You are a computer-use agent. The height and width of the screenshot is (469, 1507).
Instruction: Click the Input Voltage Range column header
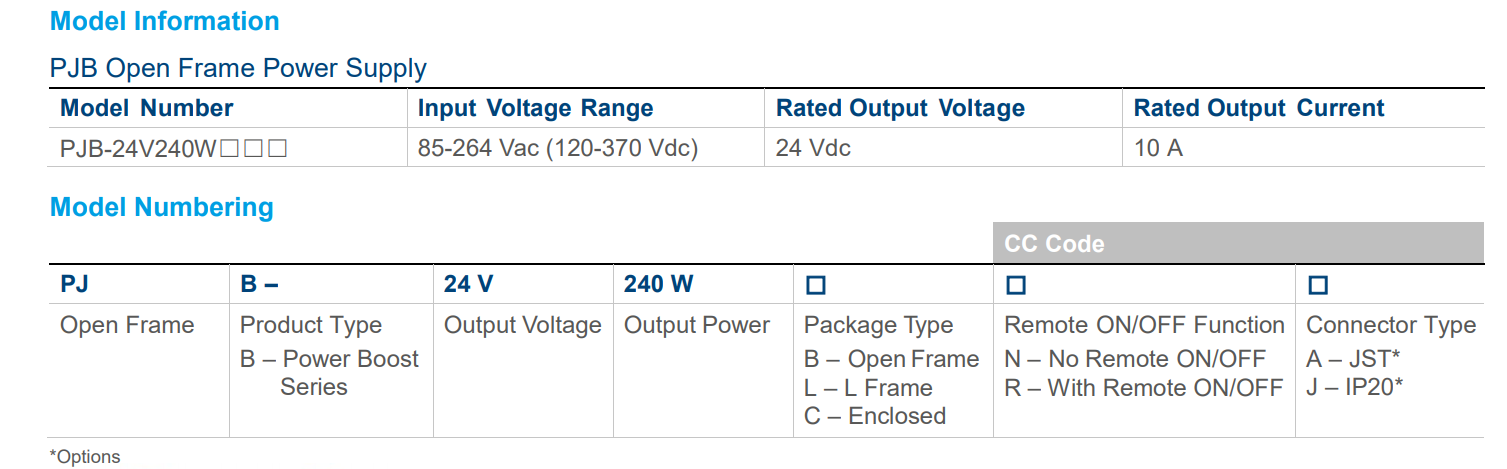click(x=535, y=108)
